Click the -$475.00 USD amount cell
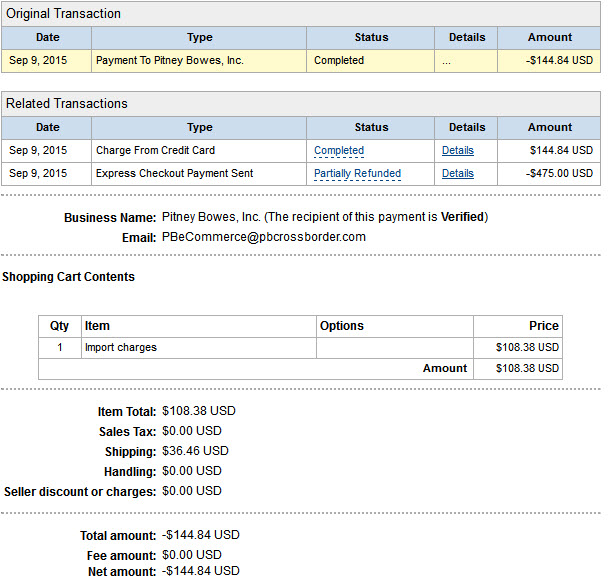 (549, 173)
